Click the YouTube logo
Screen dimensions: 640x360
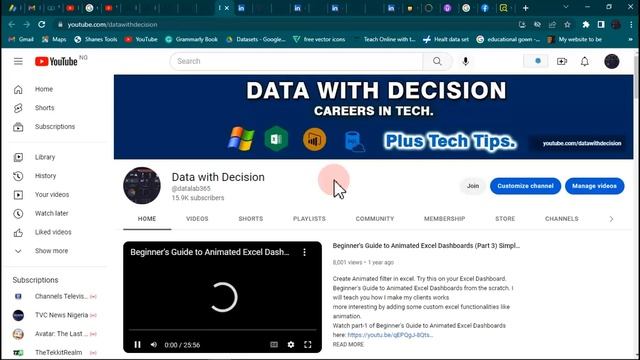click(x=56, y=61)
